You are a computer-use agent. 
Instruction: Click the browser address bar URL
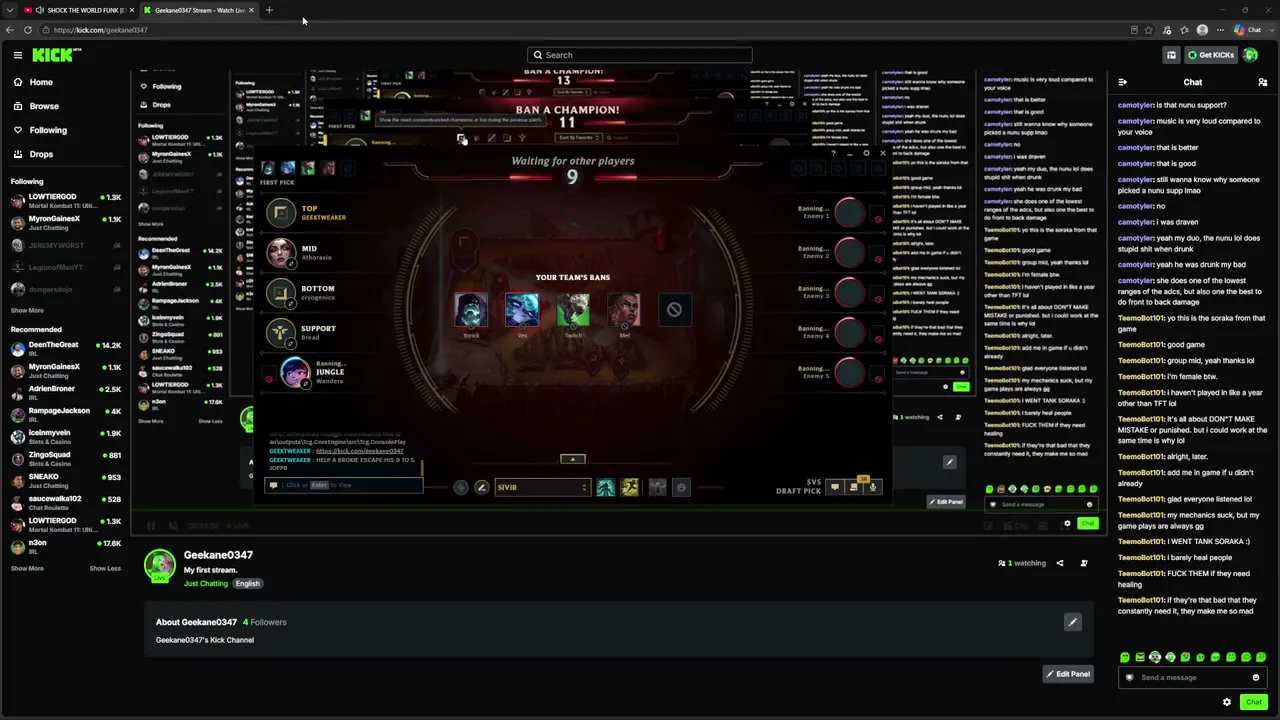[100, 30]
